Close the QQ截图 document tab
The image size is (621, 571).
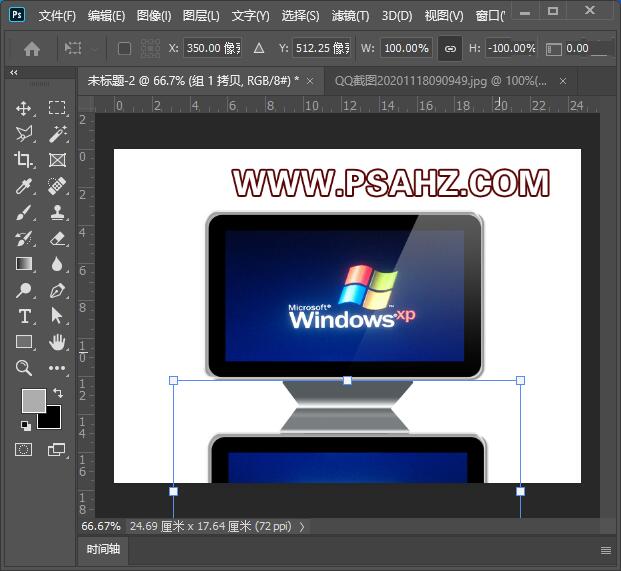click(563, 81)
